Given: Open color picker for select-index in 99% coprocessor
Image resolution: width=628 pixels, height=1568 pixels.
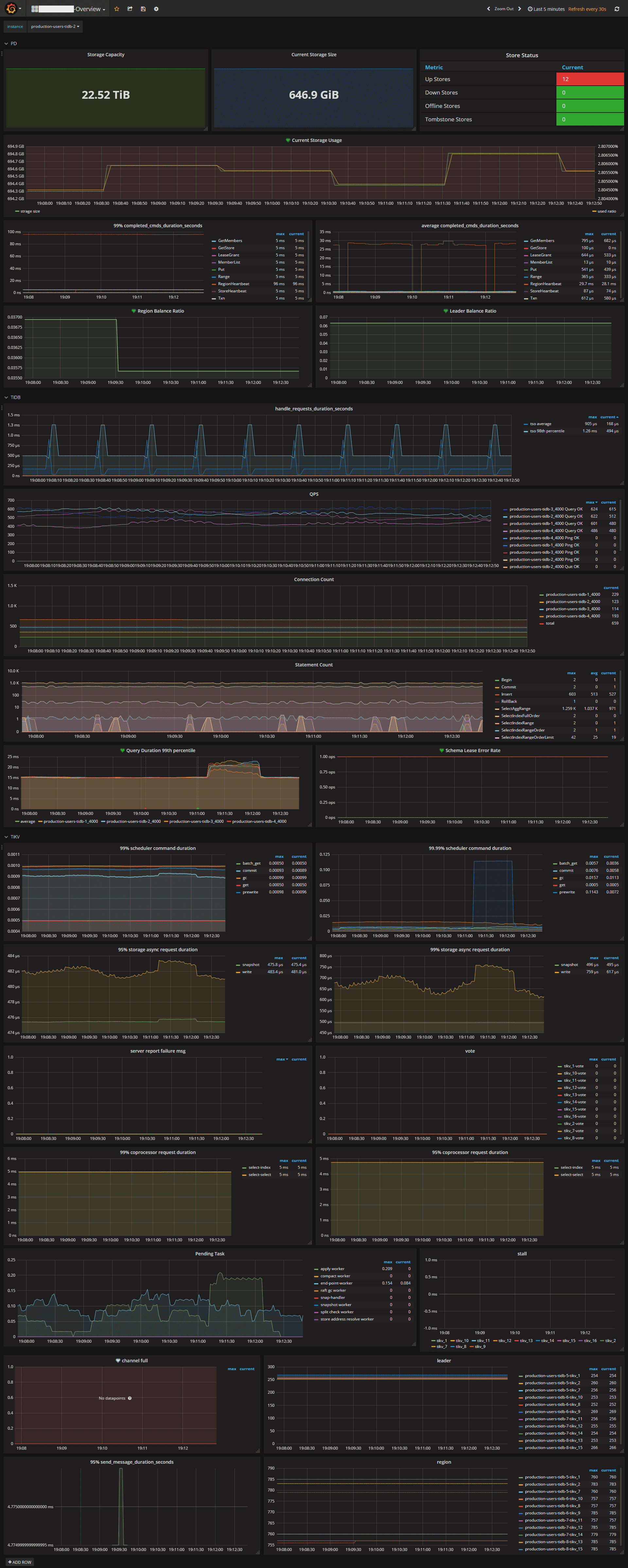Looking at the screenshot, I should [x=244, y=1167].
